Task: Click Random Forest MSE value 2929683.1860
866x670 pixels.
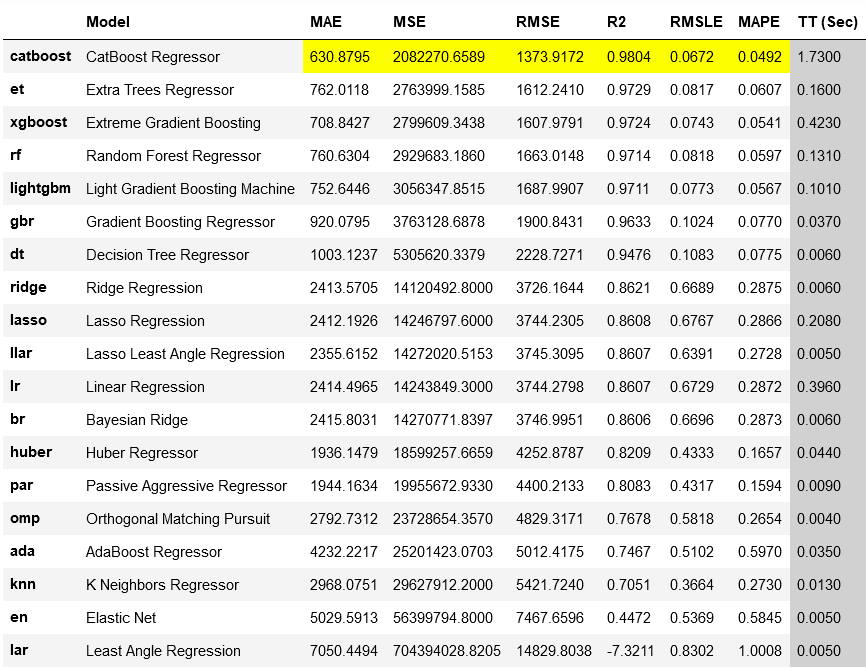Action: (439, 156)
